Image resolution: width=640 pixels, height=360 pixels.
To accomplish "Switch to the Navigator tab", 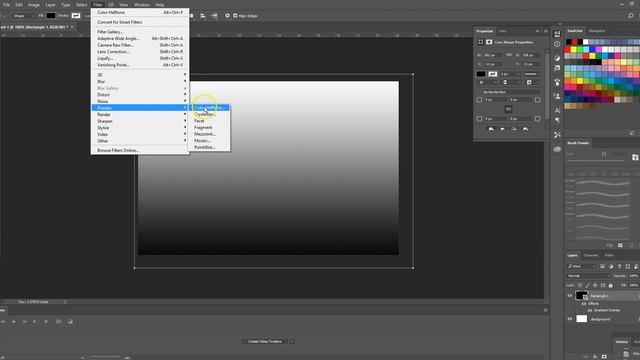I will tap(597, 31).
